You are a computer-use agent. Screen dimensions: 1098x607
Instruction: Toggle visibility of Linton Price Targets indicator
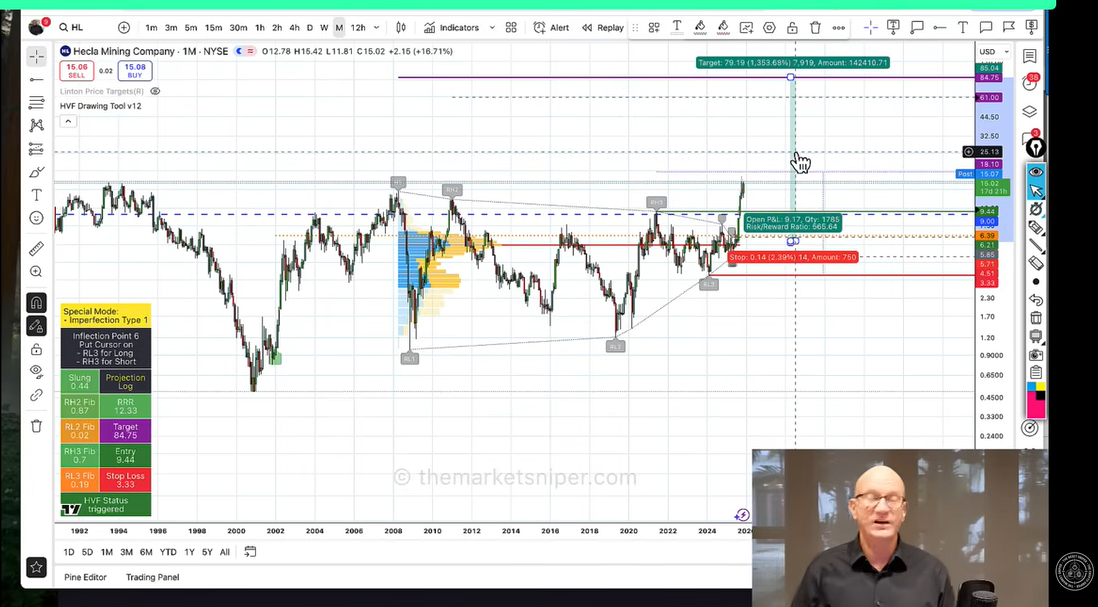point(155,92)
